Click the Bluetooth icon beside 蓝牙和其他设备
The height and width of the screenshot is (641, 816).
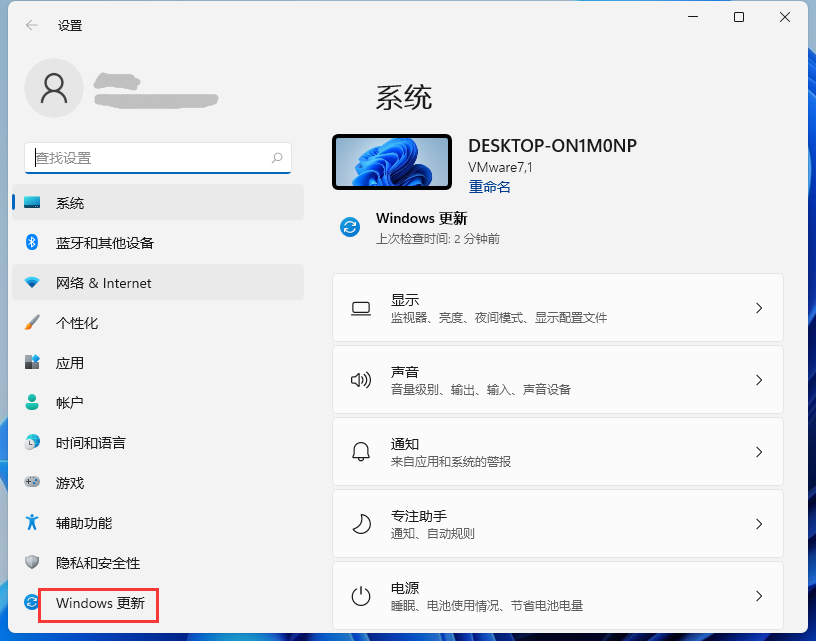[30, 242]
